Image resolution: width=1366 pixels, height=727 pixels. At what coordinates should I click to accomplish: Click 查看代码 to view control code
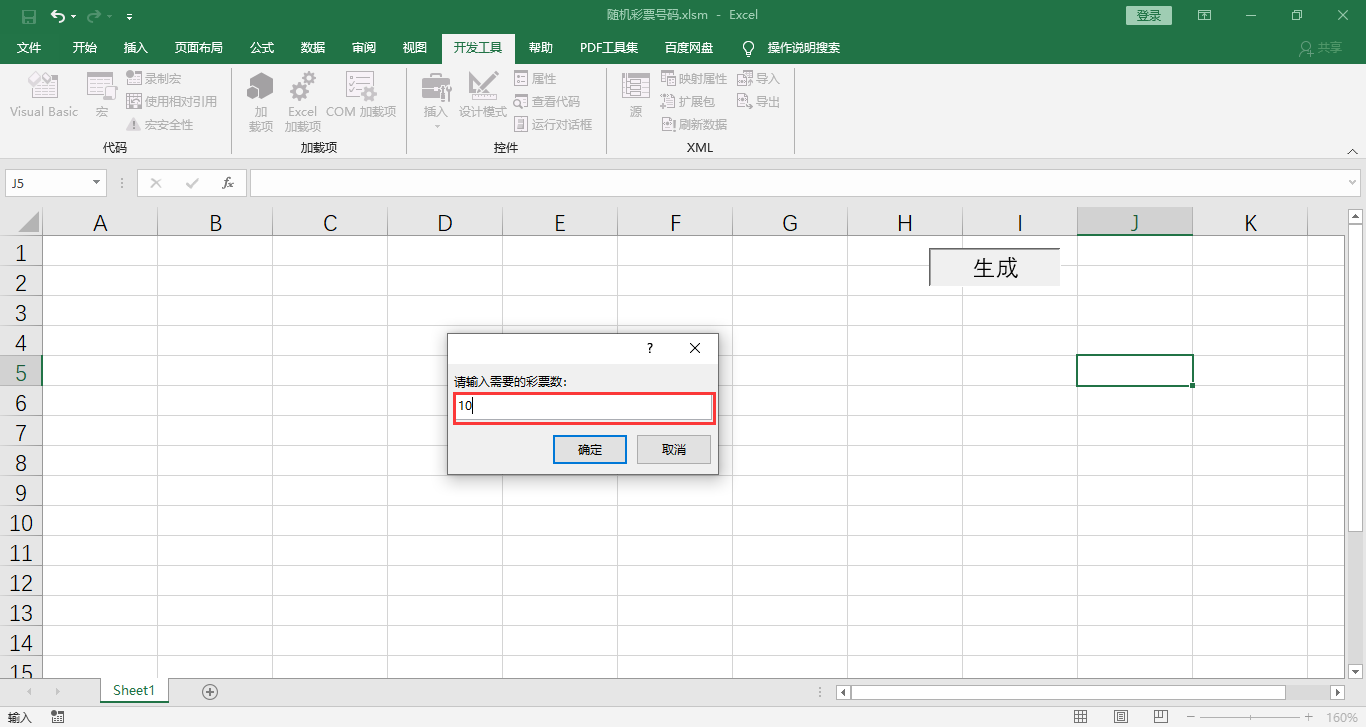pyautogui.click(x=550, y=101)
